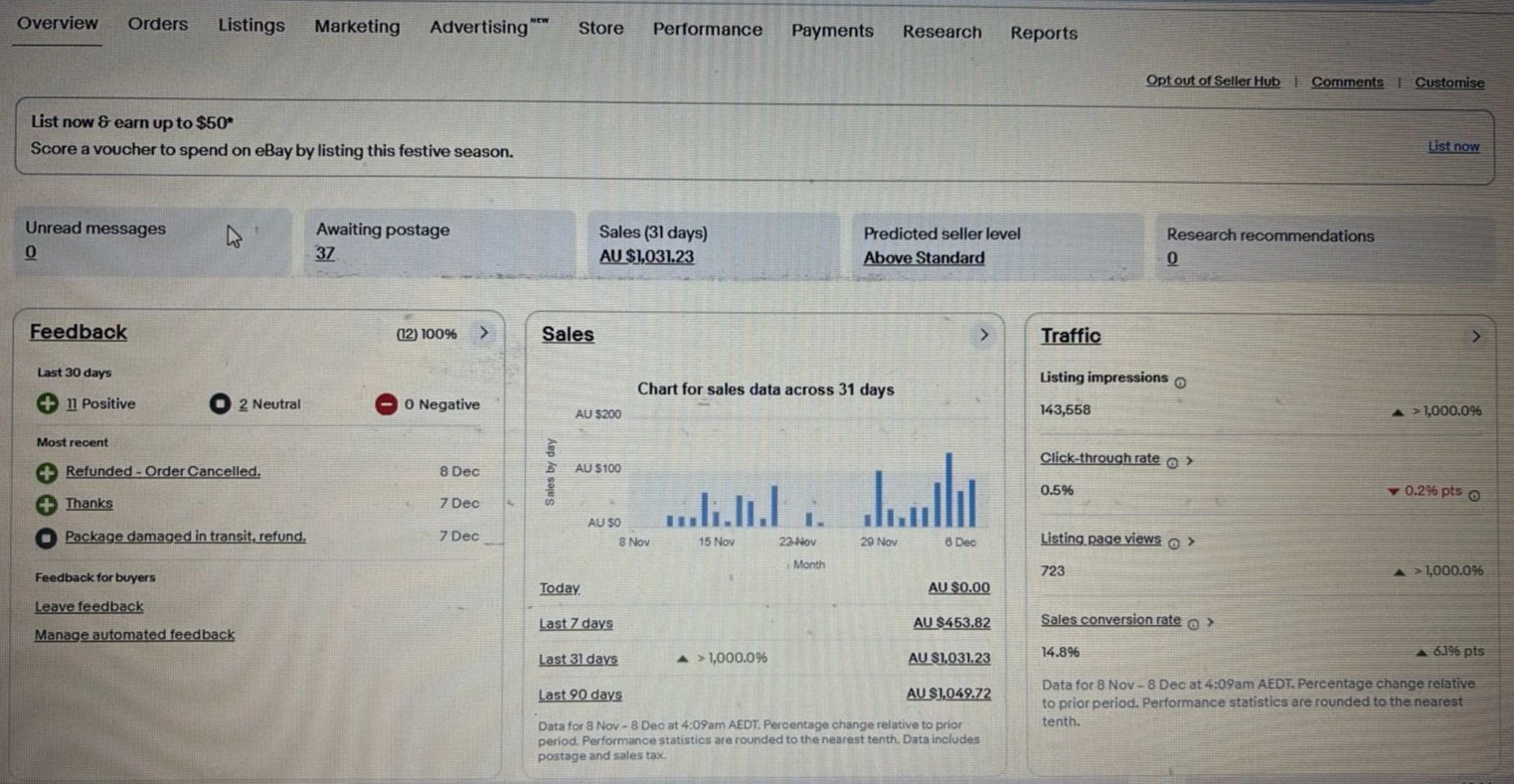Click the List now voucher link
The height and width of the screenshot is (784, 1514).
pyautogui.click(x=1452, y=146)
